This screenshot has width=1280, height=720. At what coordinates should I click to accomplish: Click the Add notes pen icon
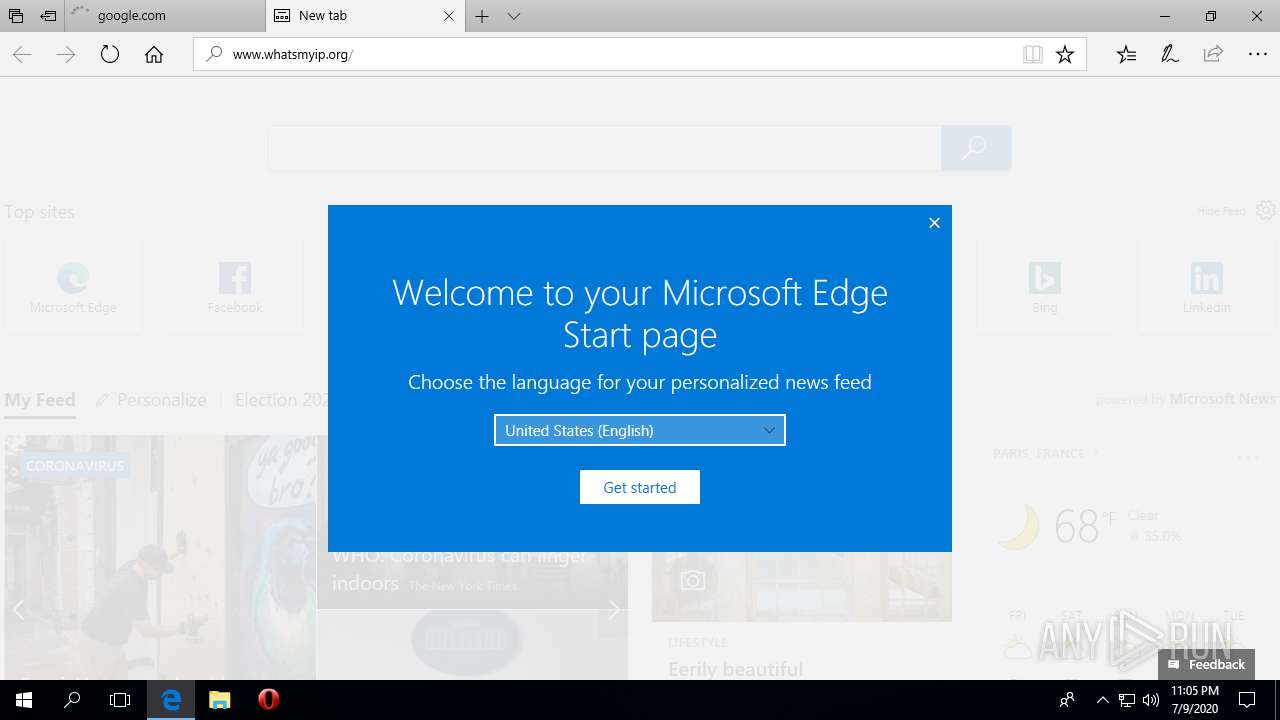tap(1170, 55)
